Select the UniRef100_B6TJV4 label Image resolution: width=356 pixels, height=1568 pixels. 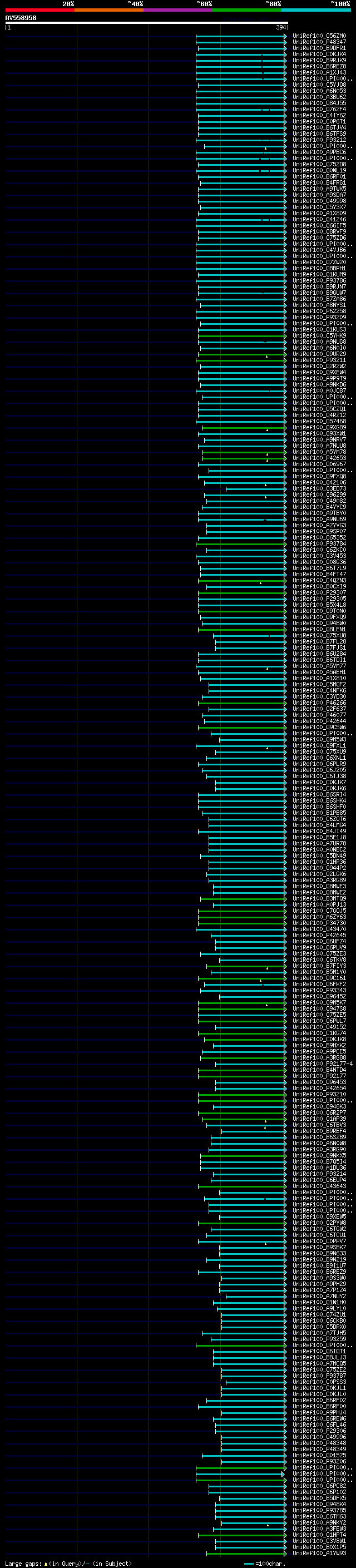(319, 128)
